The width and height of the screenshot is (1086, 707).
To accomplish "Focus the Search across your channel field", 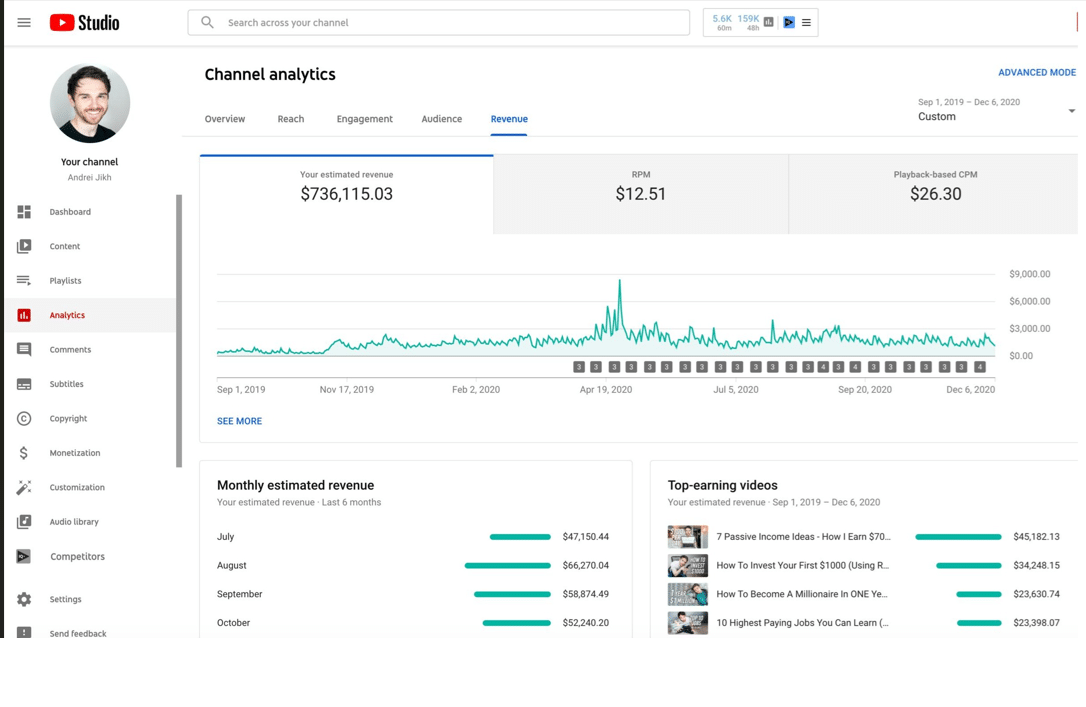I will coord(438,22).
